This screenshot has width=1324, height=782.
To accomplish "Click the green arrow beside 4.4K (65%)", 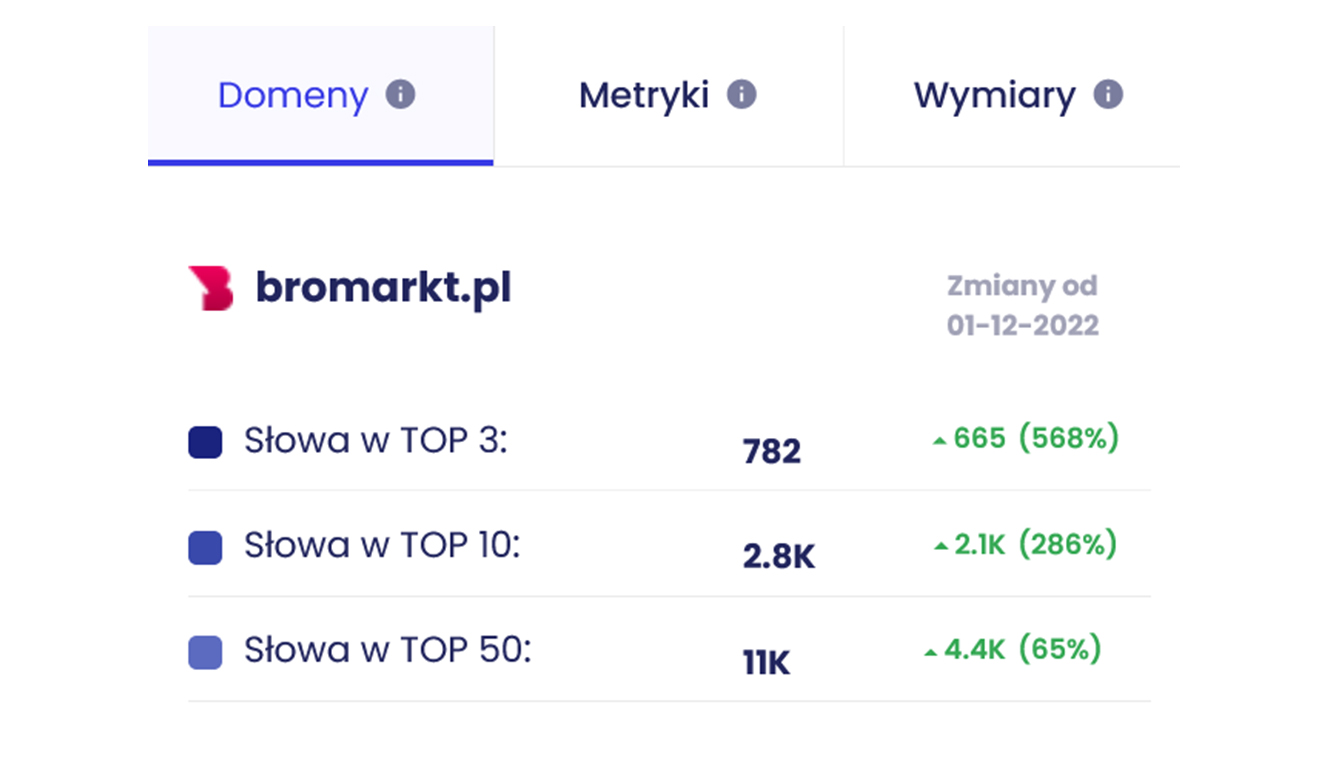I will (x=931, y=653).
